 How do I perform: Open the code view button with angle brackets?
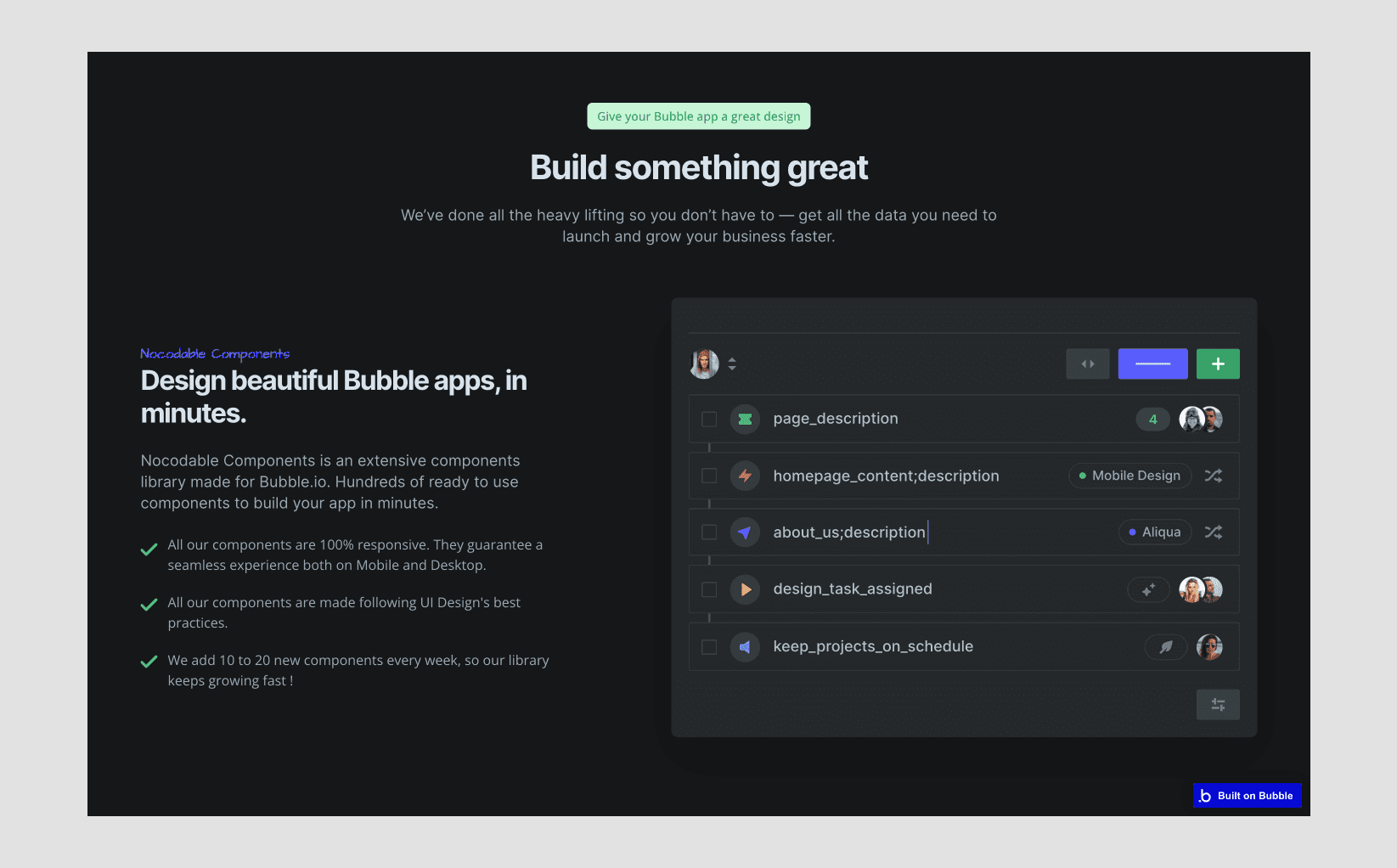[x=1088, y=364]
